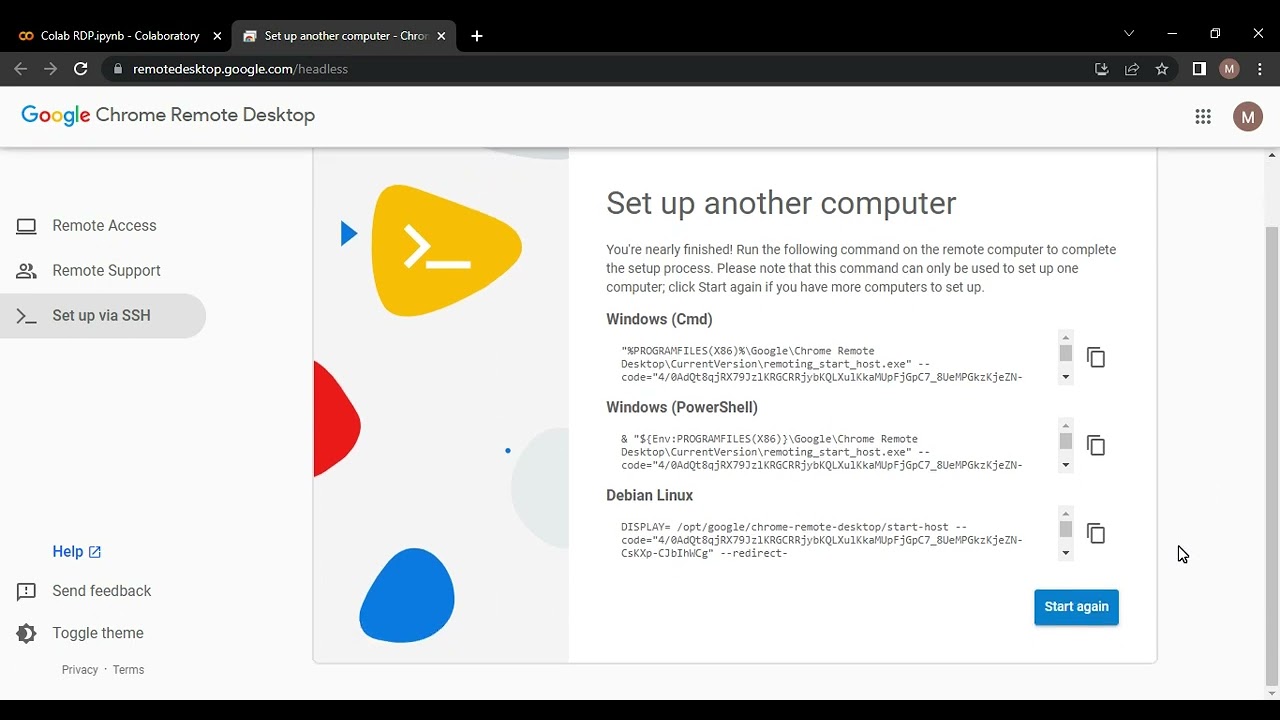1280x720 pixels.
Task: Click Google Chrome Remote Desktop logo
Action: [168, 115]
